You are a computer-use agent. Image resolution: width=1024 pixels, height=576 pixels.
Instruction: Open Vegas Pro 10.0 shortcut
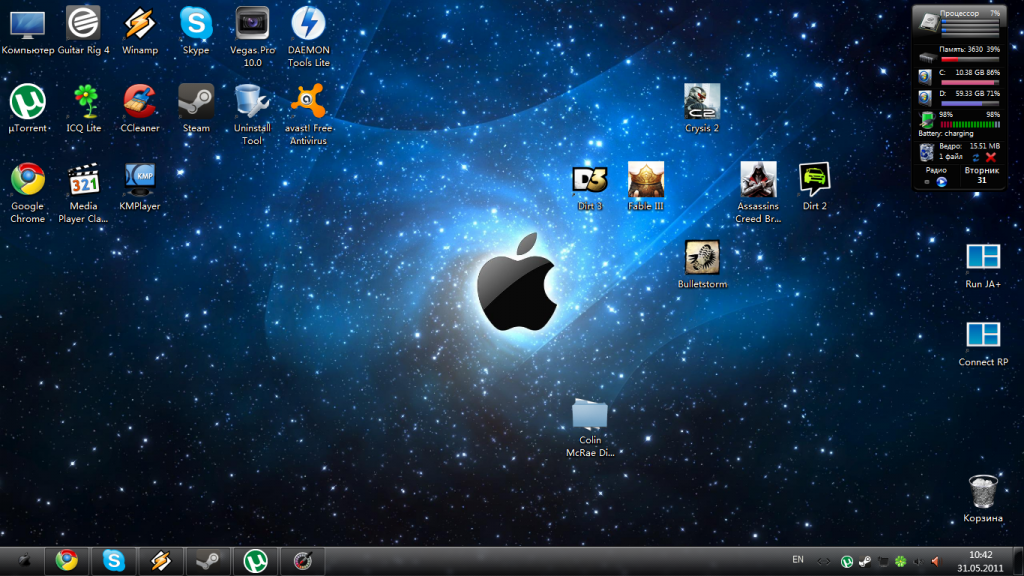click(x=252, y=37)
